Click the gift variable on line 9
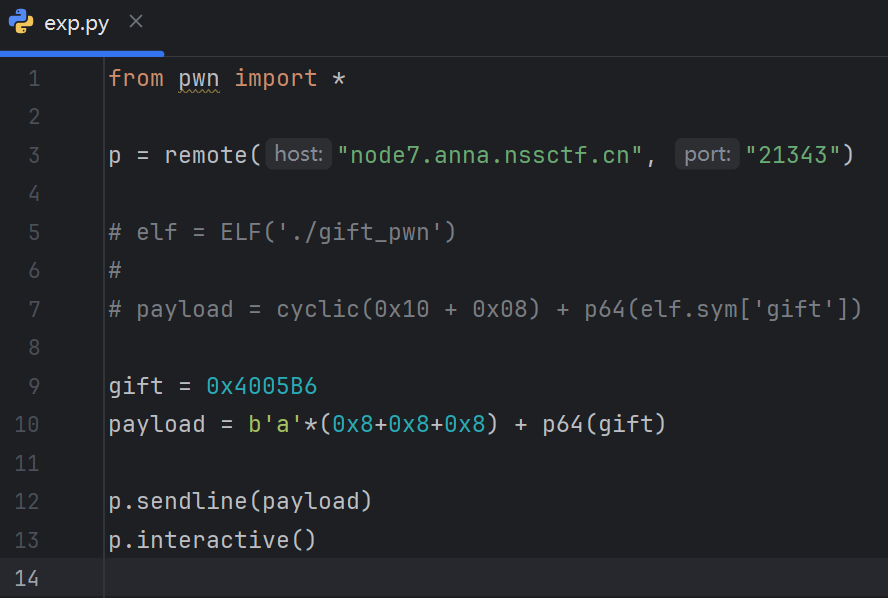 (x=136, y=386)
